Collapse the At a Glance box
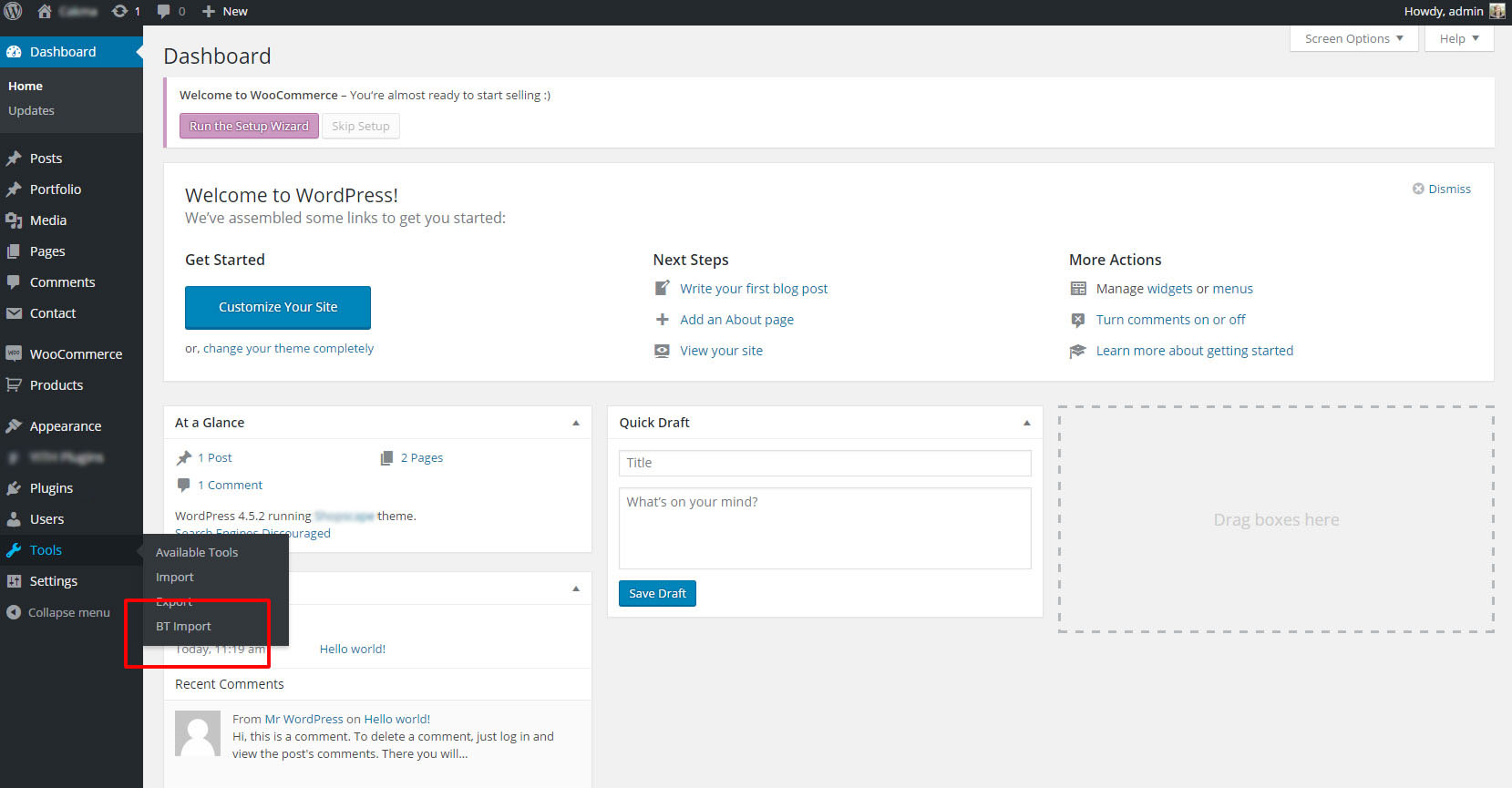The image size is (1512, 788). point(576,423)
